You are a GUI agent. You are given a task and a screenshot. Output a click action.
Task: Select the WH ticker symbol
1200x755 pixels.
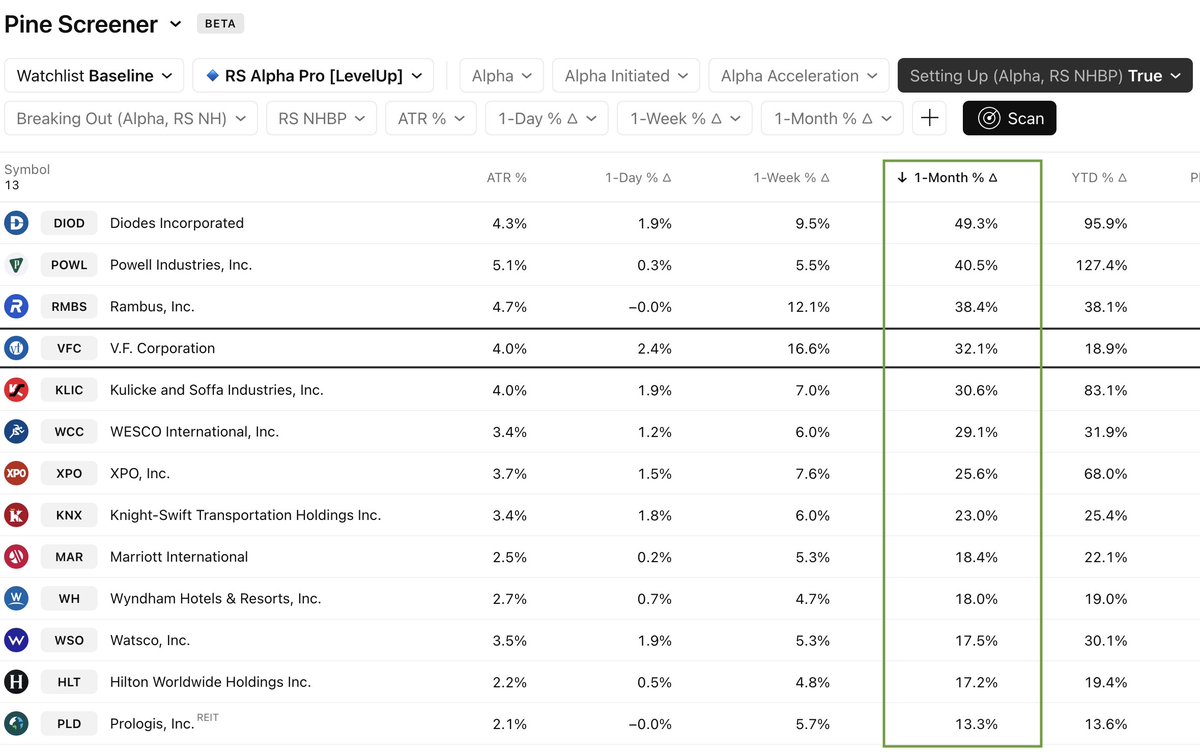69,599
